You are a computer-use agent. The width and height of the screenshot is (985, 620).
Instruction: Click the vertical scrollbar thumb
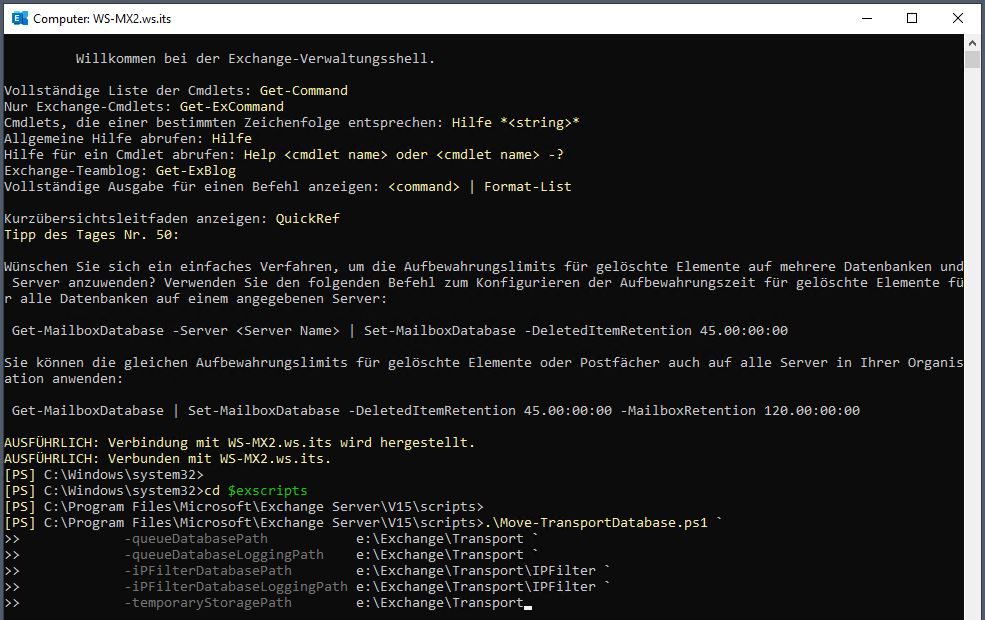(972, 60)
